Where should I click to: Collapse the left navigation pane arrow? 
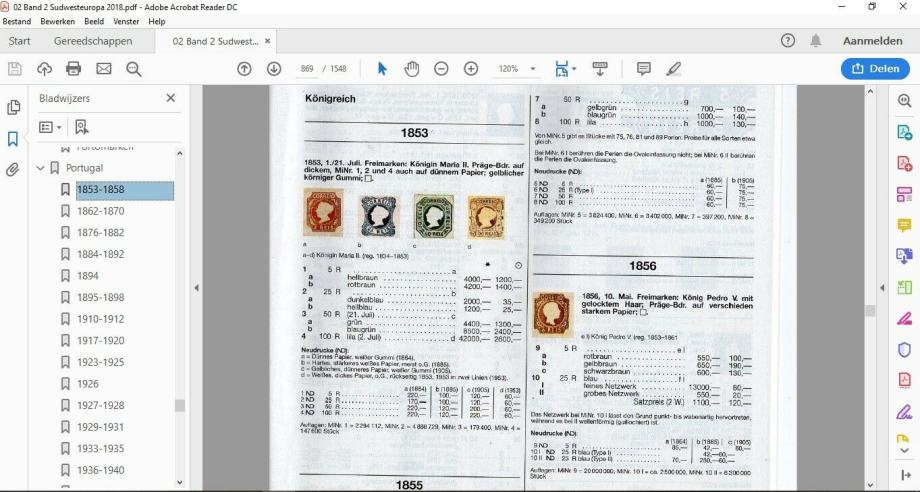tap(197, 288)
